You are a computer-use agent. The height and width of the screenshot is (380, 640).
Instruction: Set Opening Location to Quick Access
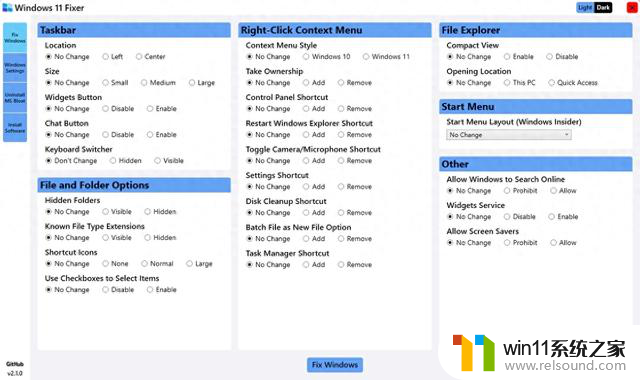pos(573,82)
